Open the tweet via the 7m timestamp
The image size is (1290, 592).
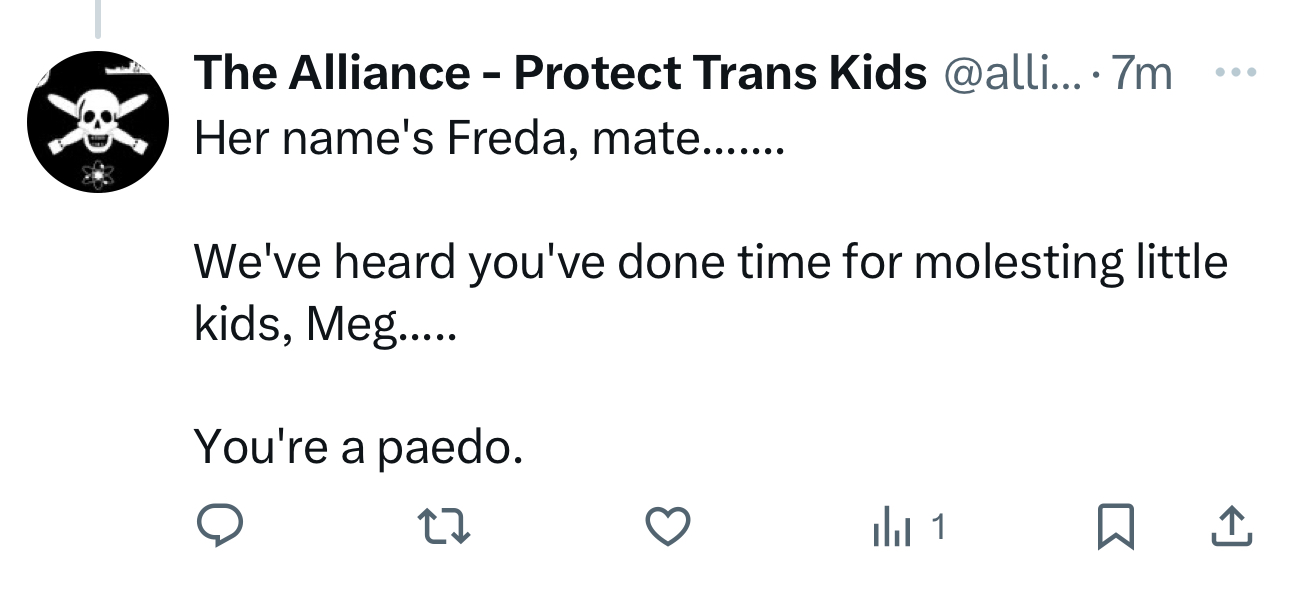1140,73
